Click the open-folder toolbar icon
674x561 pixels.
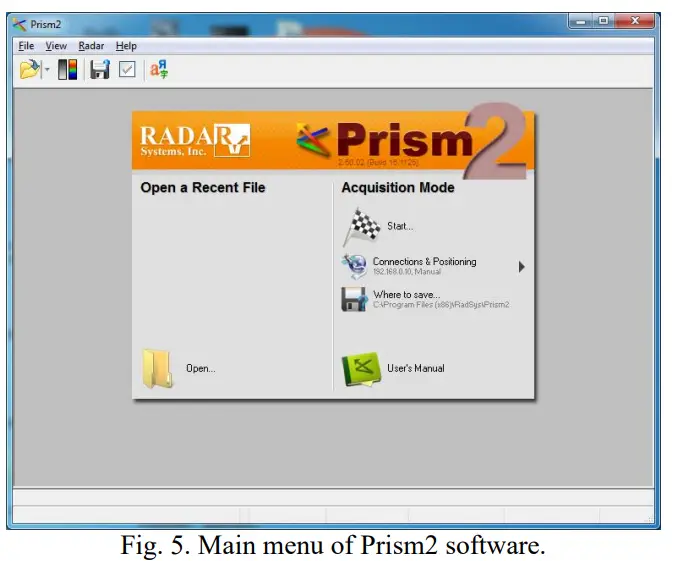click(x=29, y=69)
